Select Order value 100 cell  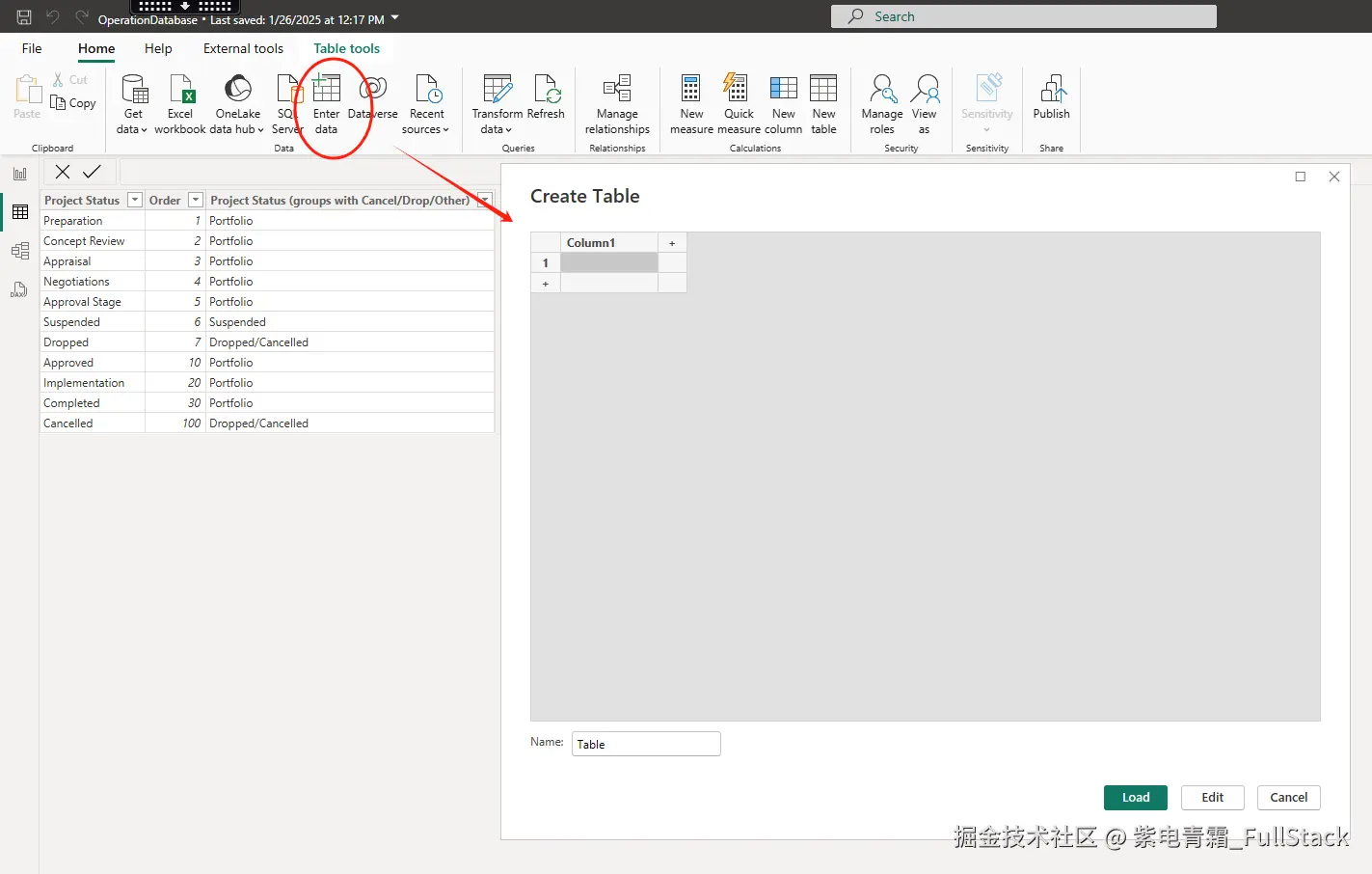(175, 423)
